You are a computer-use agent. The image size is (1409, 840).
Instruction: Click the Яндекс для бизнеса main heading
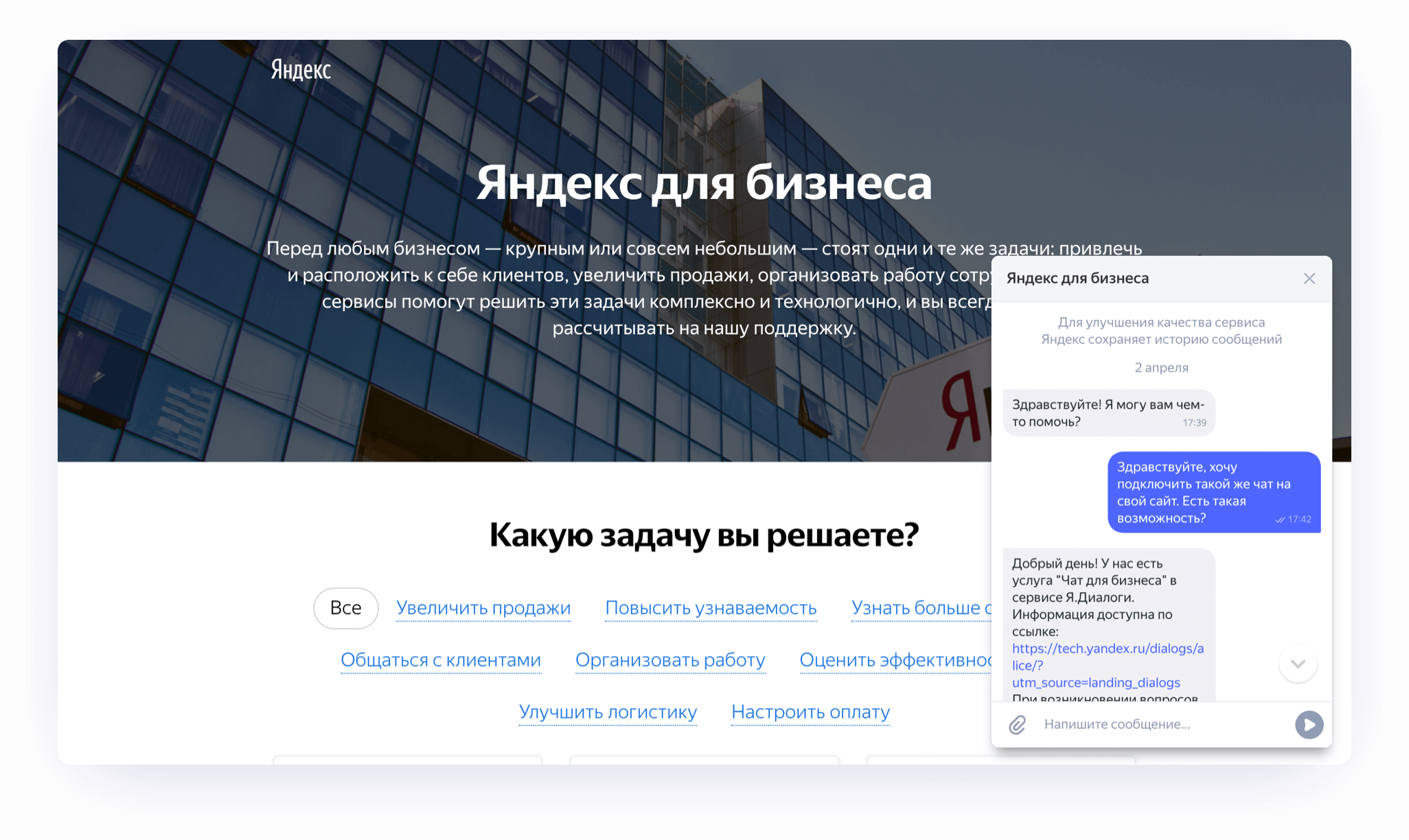(704, 183)
